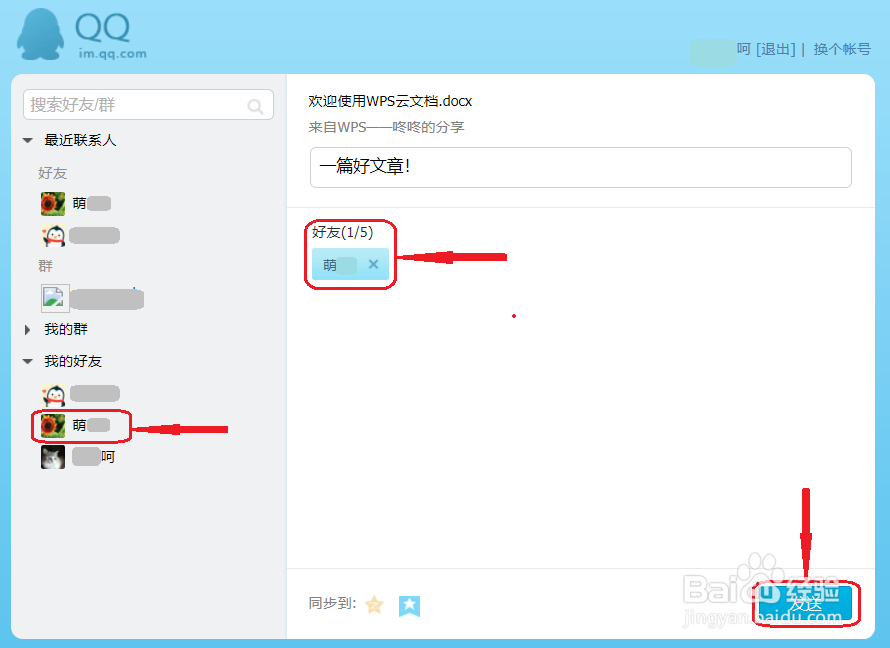Click the 退出 logout link
This screenshot has width=890, height=648.
pyautogui.click(x=776, y=49)
